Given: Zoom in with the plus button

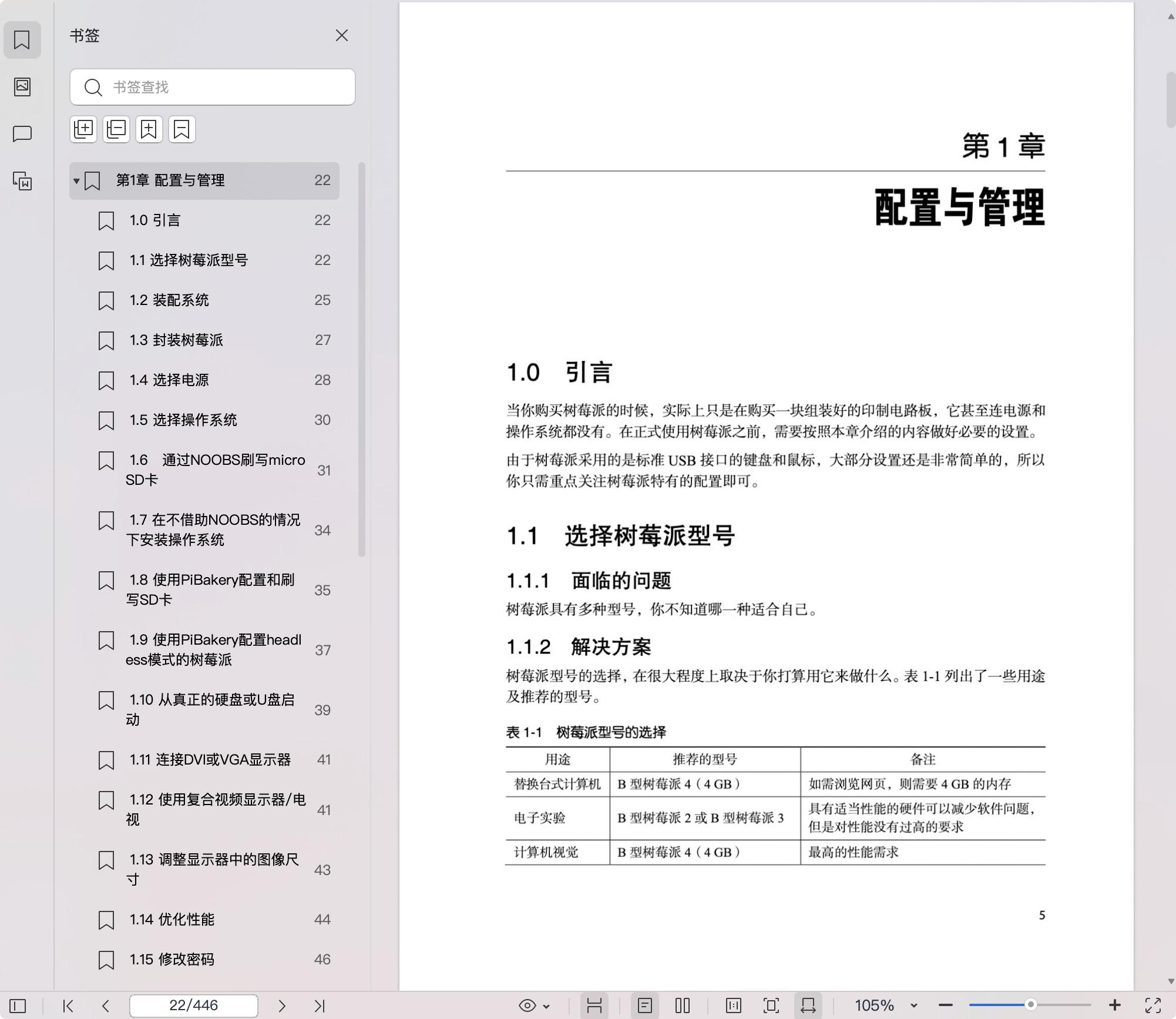Looking at the screenshot, I should click(x=1115, y=1005).
